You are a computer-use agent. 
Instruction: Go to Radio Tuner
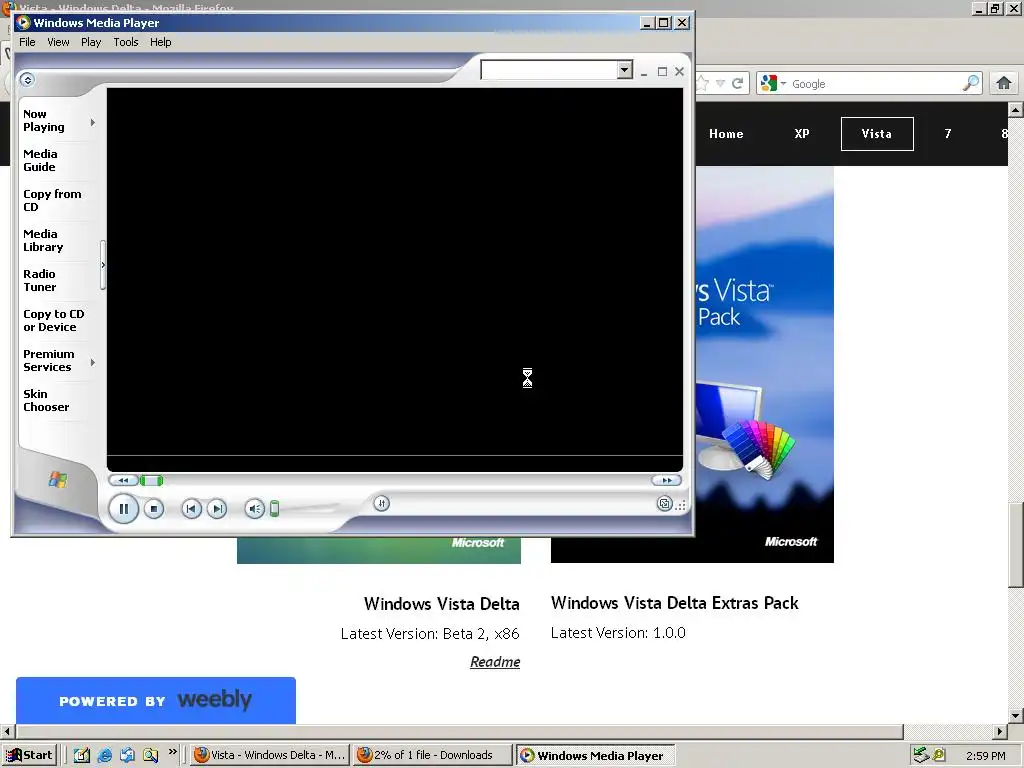(39, 280)
